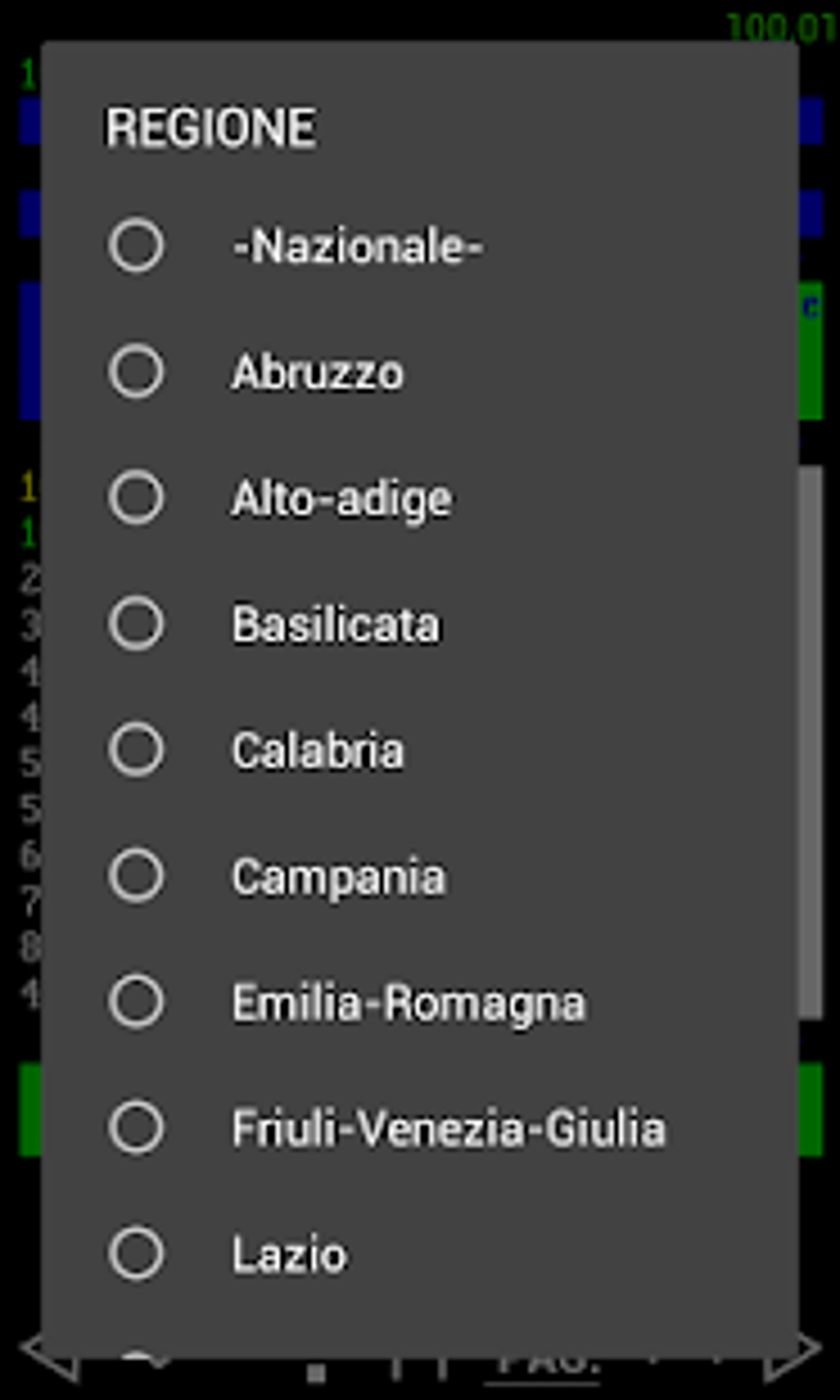Select the Lazio radio button

[136, 1253]
